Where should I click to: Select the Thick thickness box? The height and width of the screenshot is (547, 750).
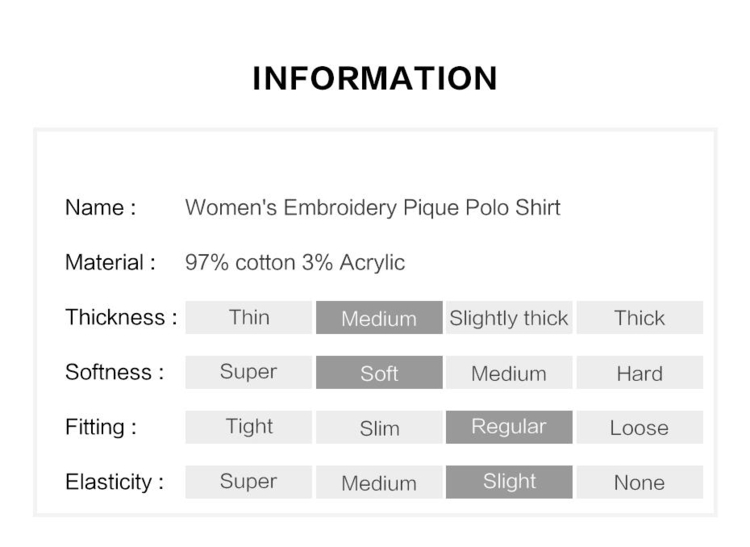(640, 317)
